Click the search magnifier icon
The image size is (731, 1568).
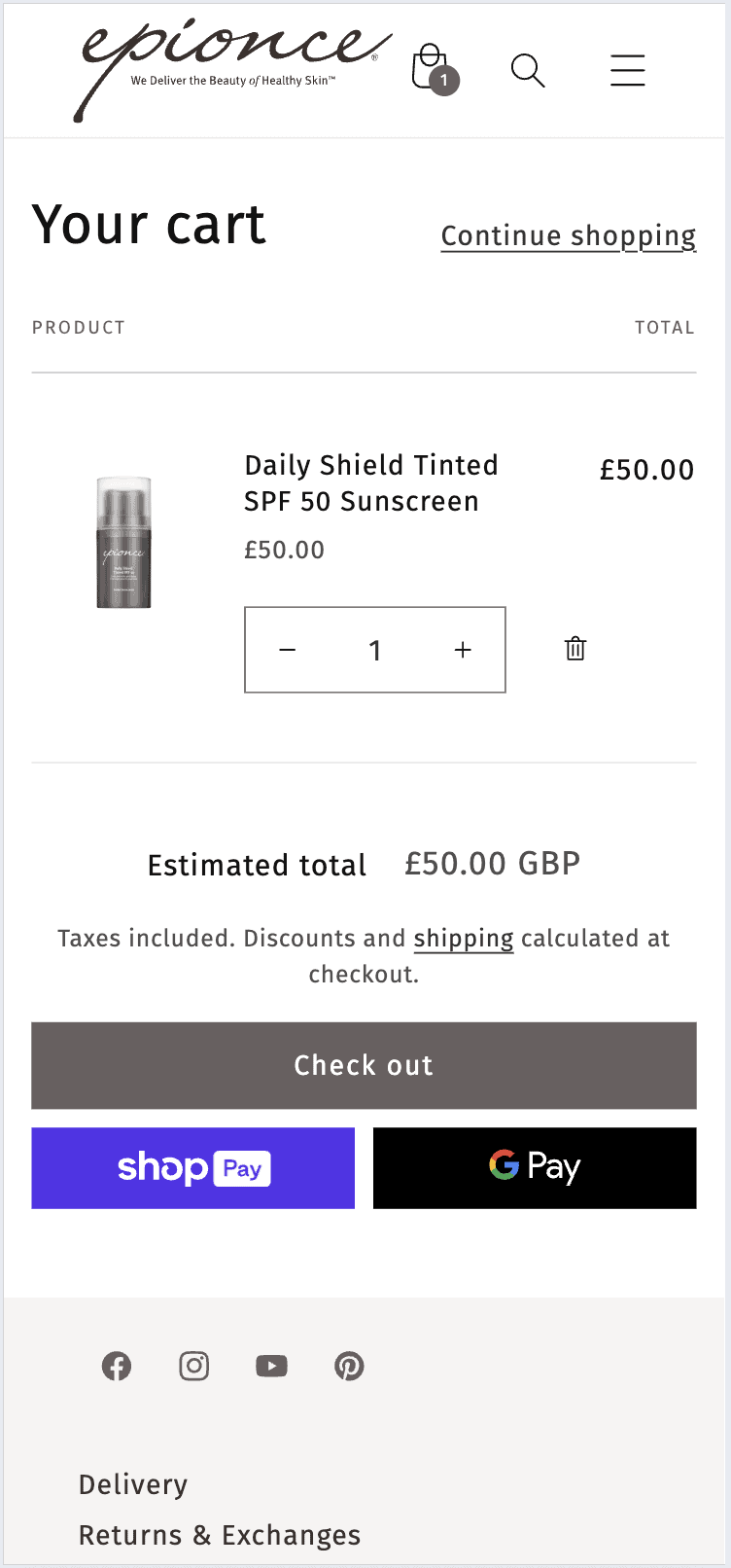pos(527,70)
